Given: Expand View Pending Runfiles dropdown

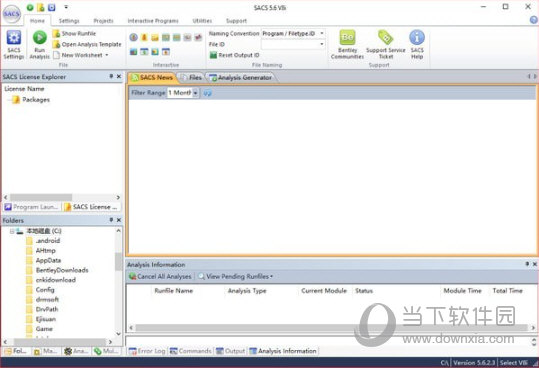Looking at the screenshot, I should click(x=272, y=277).
